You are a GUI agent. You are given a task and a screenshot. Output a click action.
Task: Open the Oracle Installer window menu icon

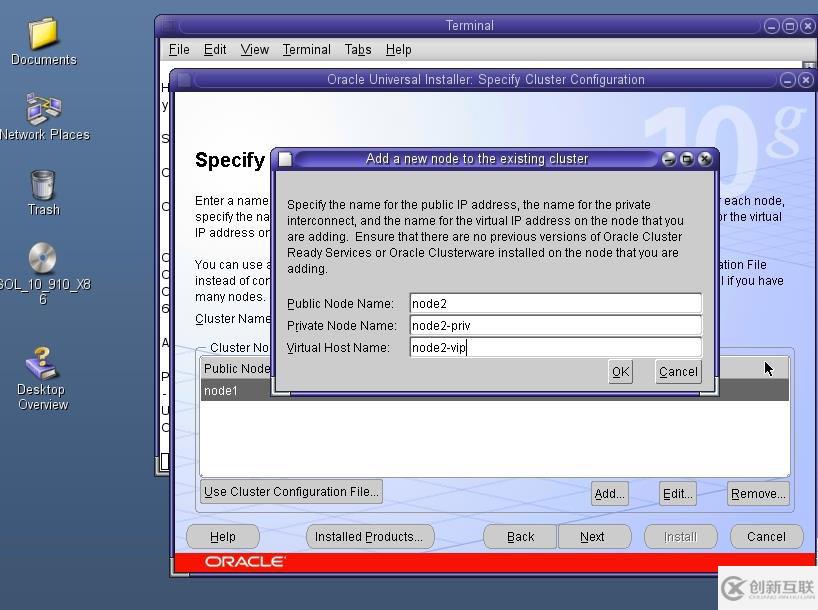[184, 80]
